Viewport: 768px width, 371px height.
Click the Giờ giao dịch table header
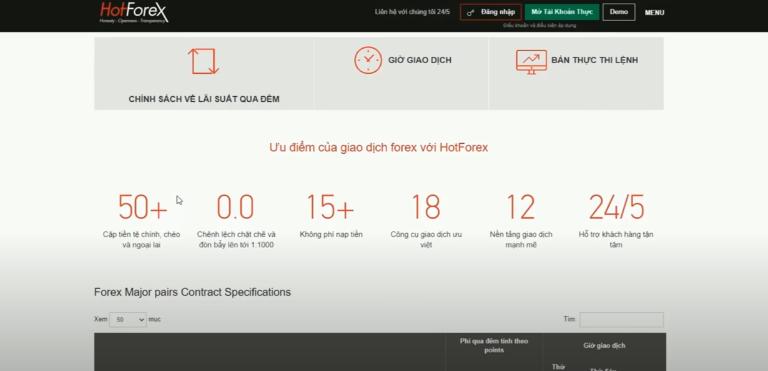click(604, 346)
